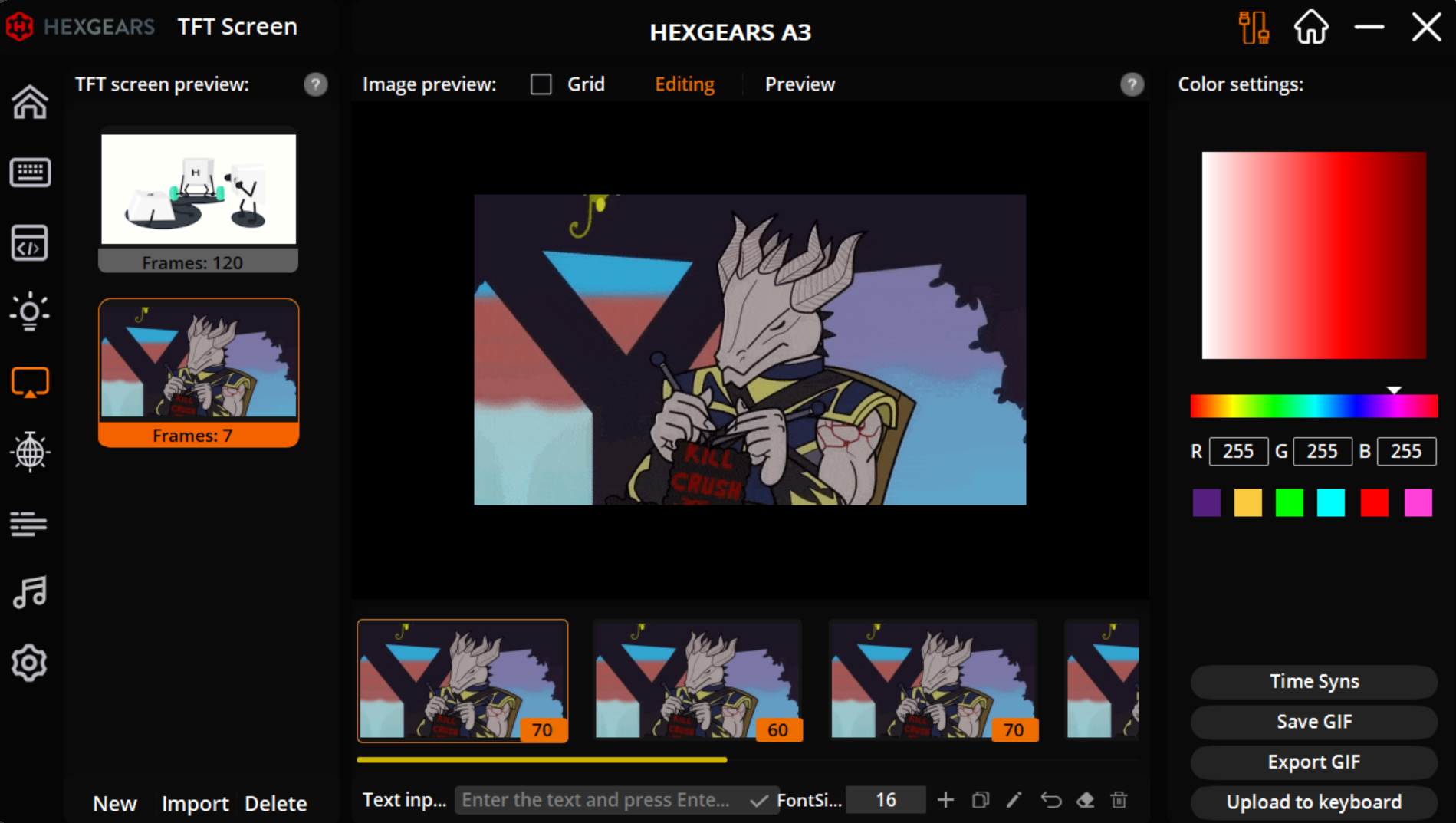
Task: Click the trash delete frame icon
Action: (1119, 800)
